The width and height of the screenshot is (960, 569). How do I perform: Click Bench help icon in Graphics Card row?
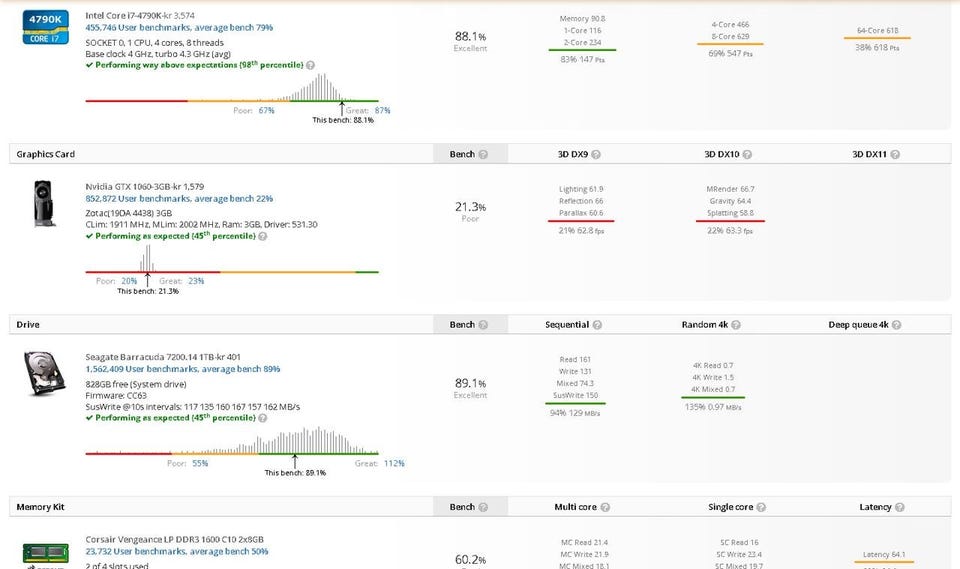tap(483, 155)
